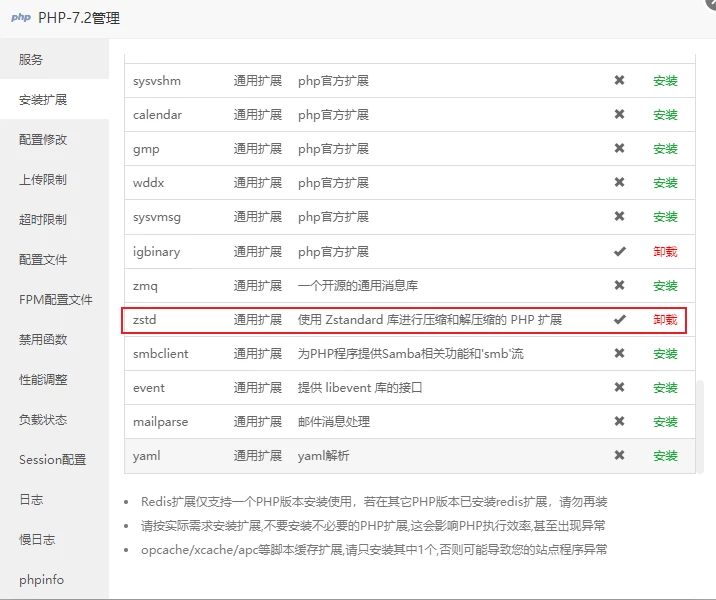Click the X status icon for sysvshm
The width and height of the screenshot is (716, 600).
[619, 81]
